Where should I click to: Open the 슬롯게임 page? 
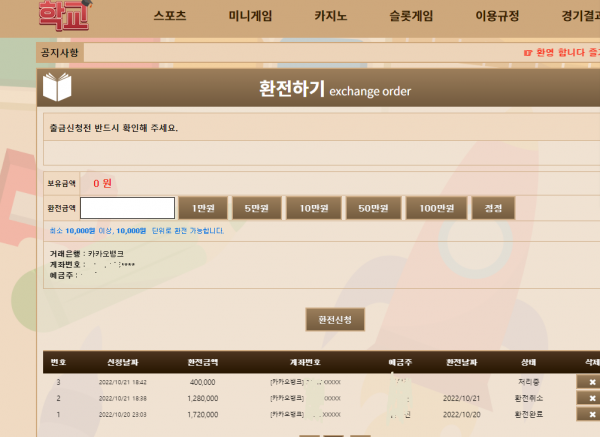tap(411, 16)
